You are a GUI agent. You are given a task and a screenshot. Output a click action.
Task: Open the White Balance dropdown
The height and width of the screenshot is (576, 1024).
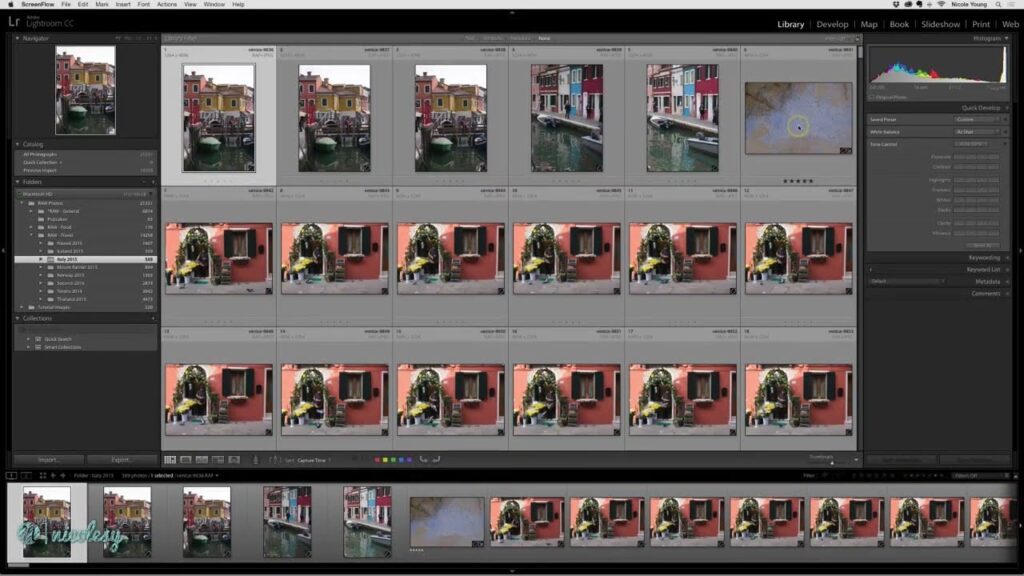[x=977, y=131]
